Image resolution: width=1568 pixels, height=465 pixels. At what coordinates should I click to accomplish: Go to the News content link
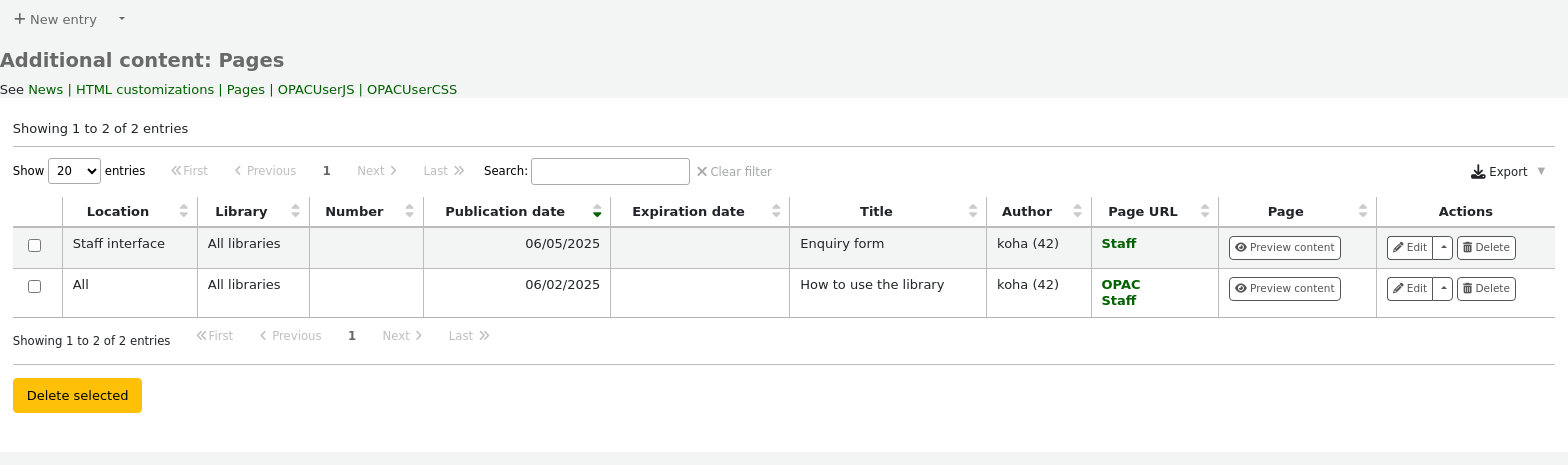pos(45,90)
